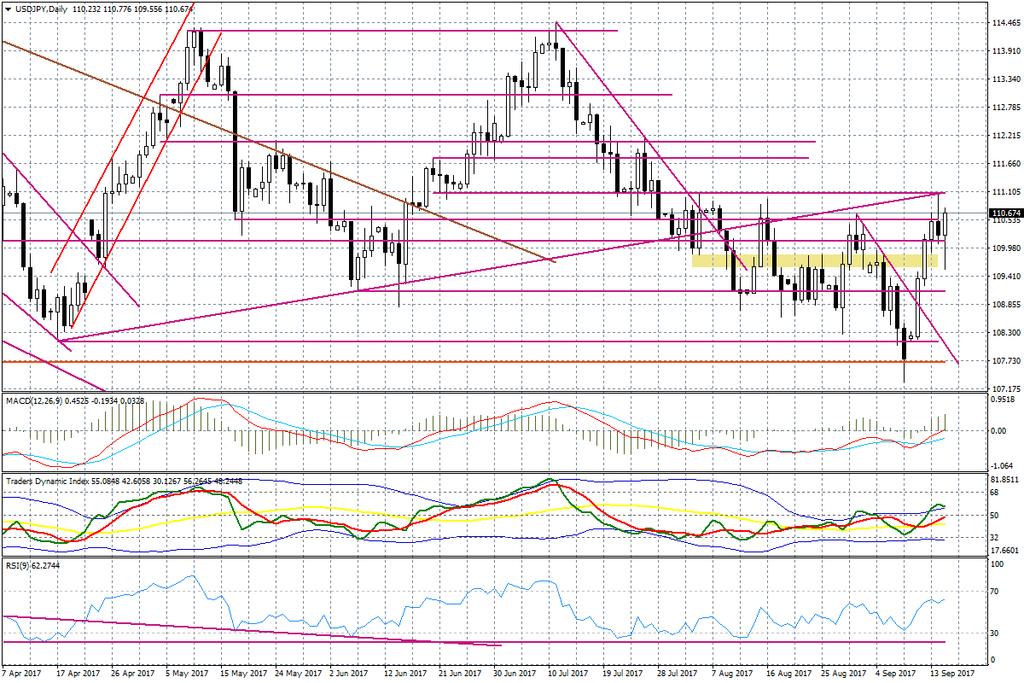Viewport: 1024px width, 683px height.
Task: Click the 109.980 price scale label
Action: pos(1006,248)
